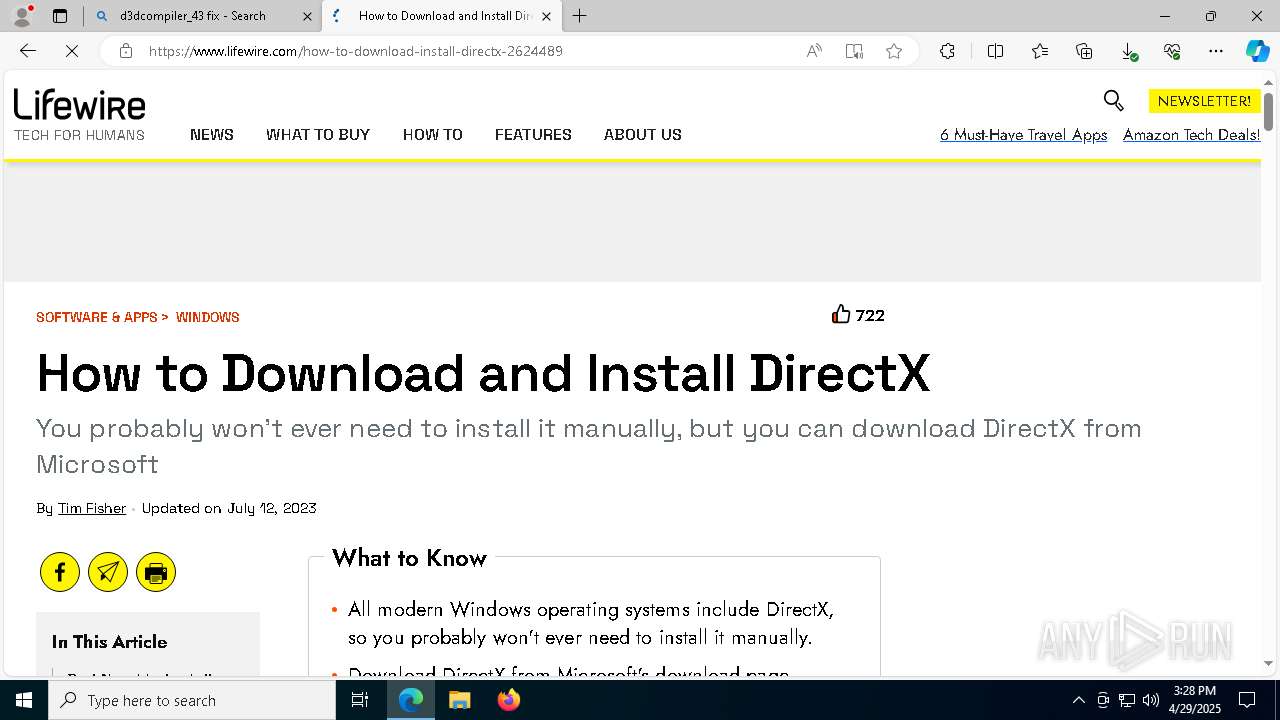Open Task View on the taskbar

click(x=360, y=700)
